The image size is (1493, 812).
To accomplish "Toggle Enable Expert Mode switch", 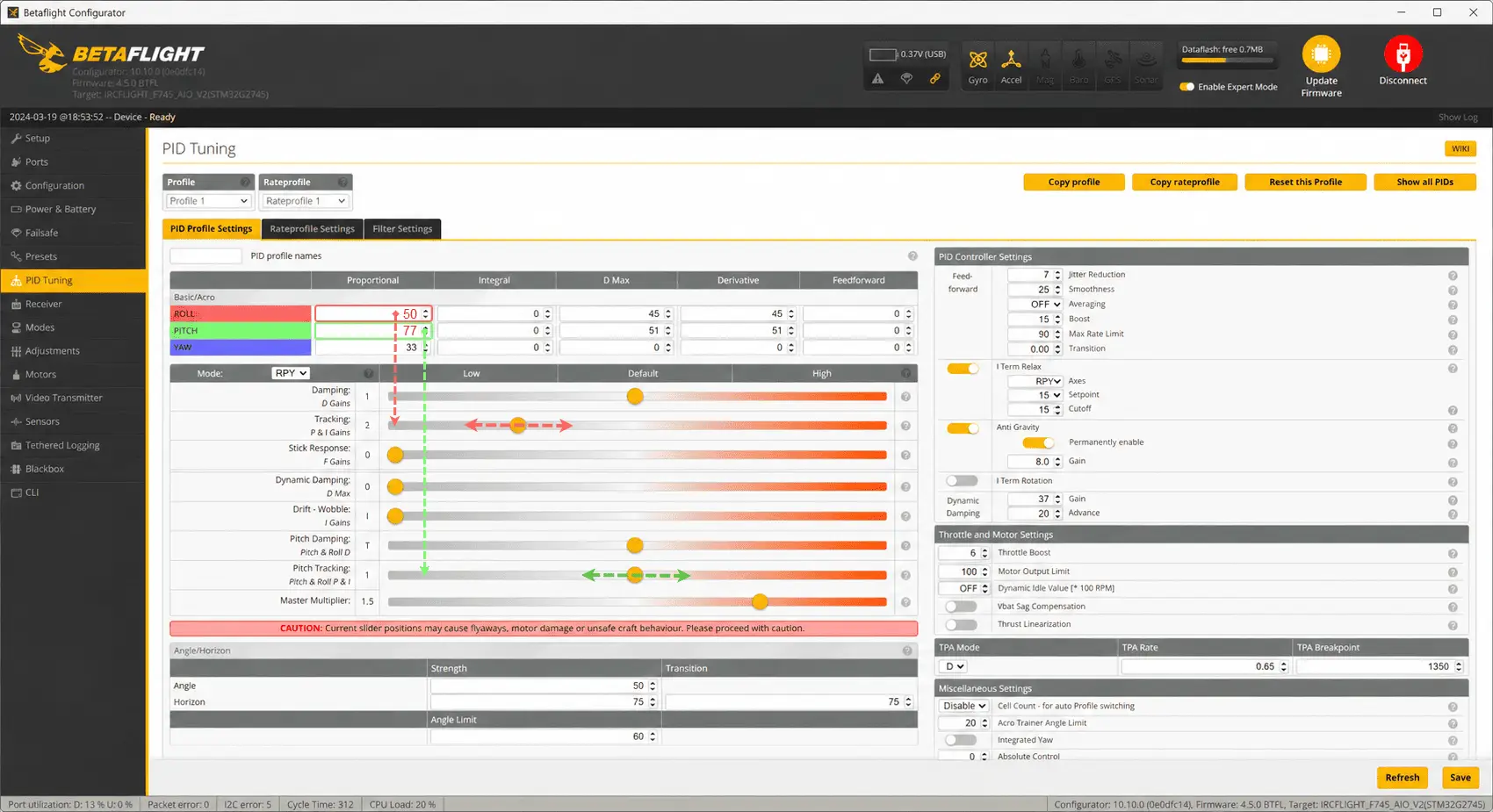I will pyautogui.click(x=1186, y=87).
